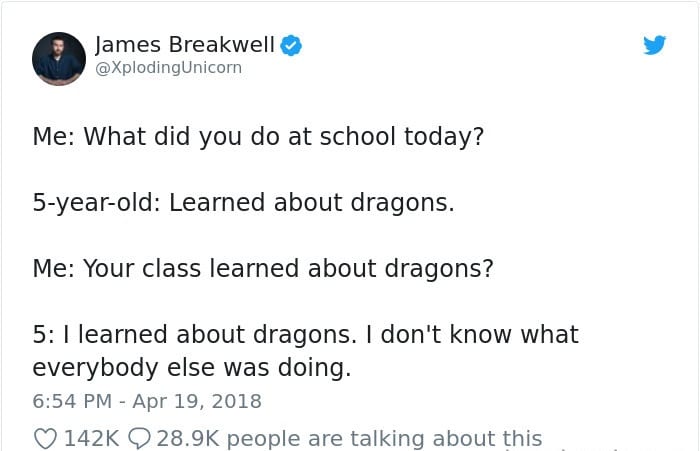Click the 142K likes count
The image size is (700, 451).
92,438
